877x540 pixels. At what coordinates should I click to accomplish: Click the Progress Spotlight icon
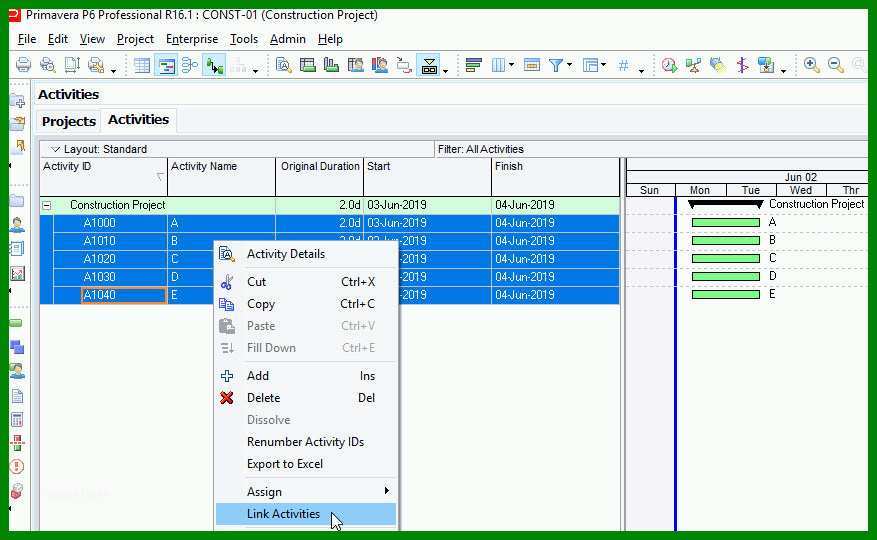[x=718, y=65]
